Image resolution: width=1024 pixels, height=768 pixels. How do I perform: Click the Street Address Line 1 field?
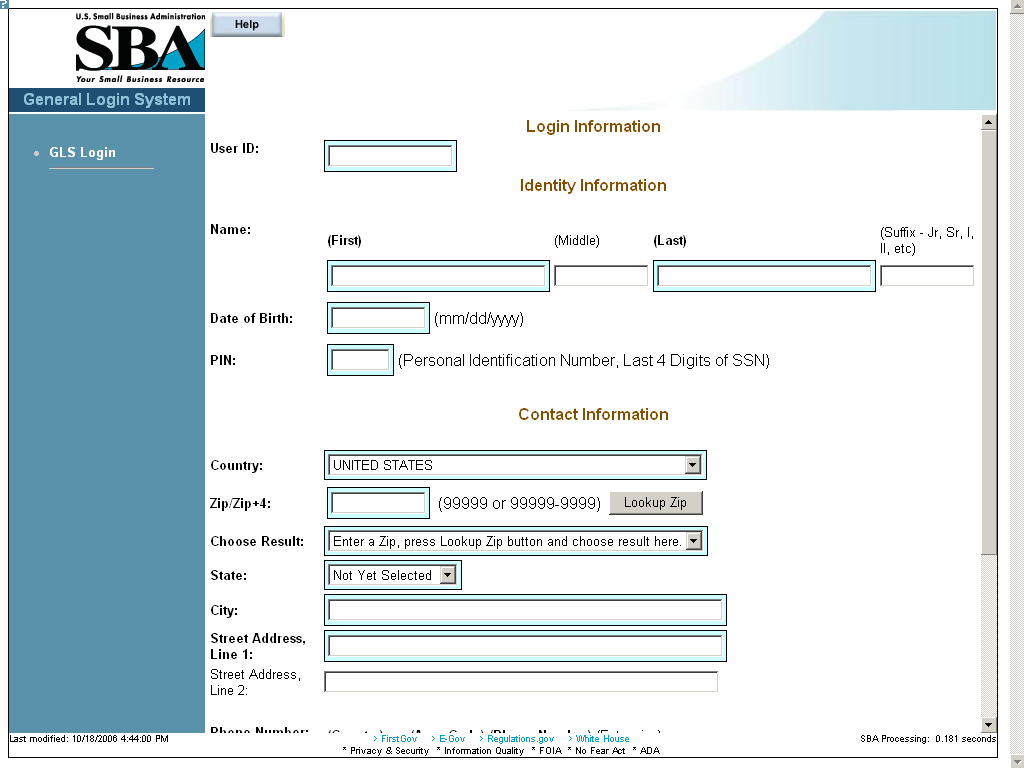(525, 646)
